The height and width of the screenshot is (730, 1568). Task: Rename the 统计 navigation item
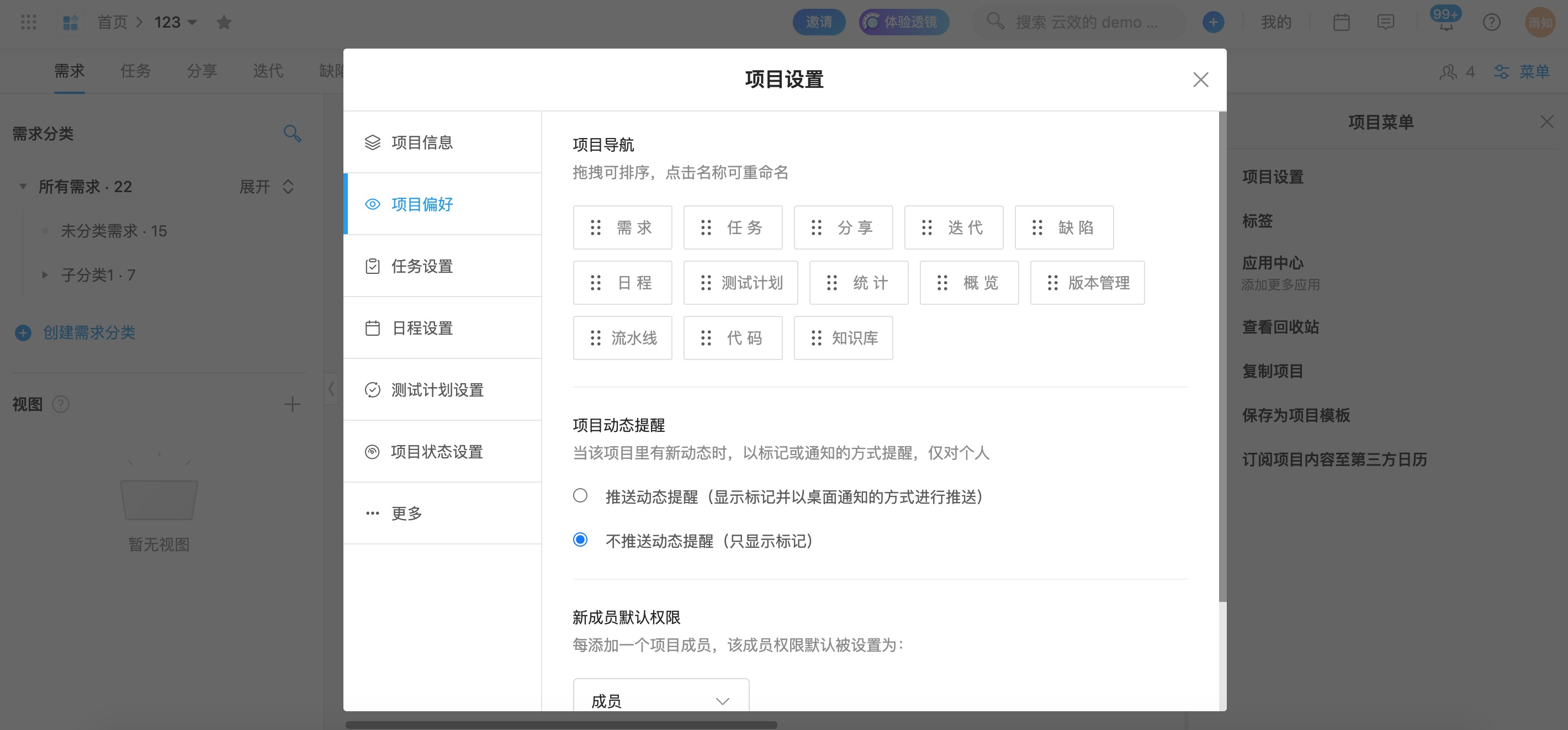pos(871,283)
